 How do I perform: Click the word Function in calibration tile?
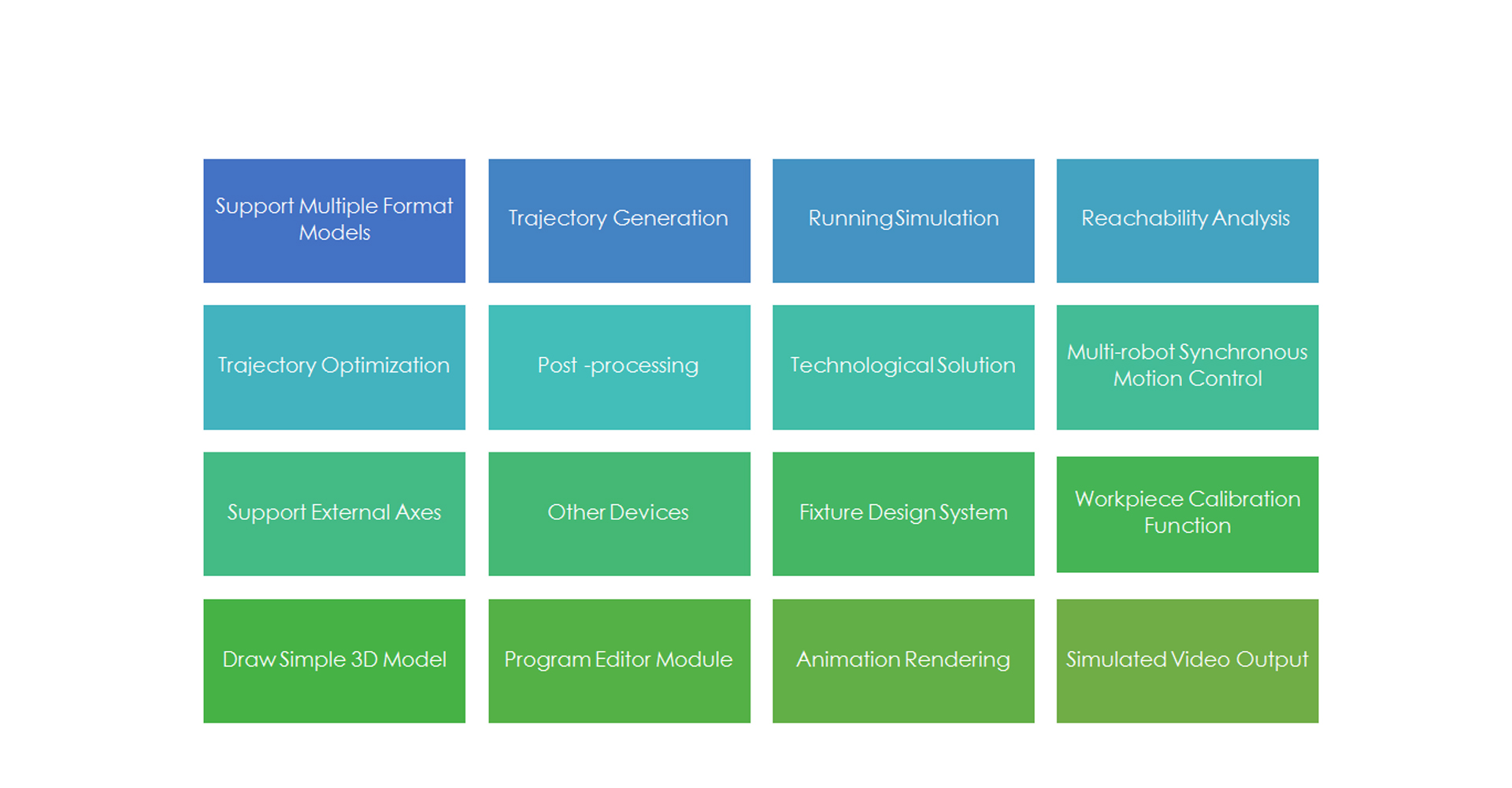click(x=1188, y=526)
